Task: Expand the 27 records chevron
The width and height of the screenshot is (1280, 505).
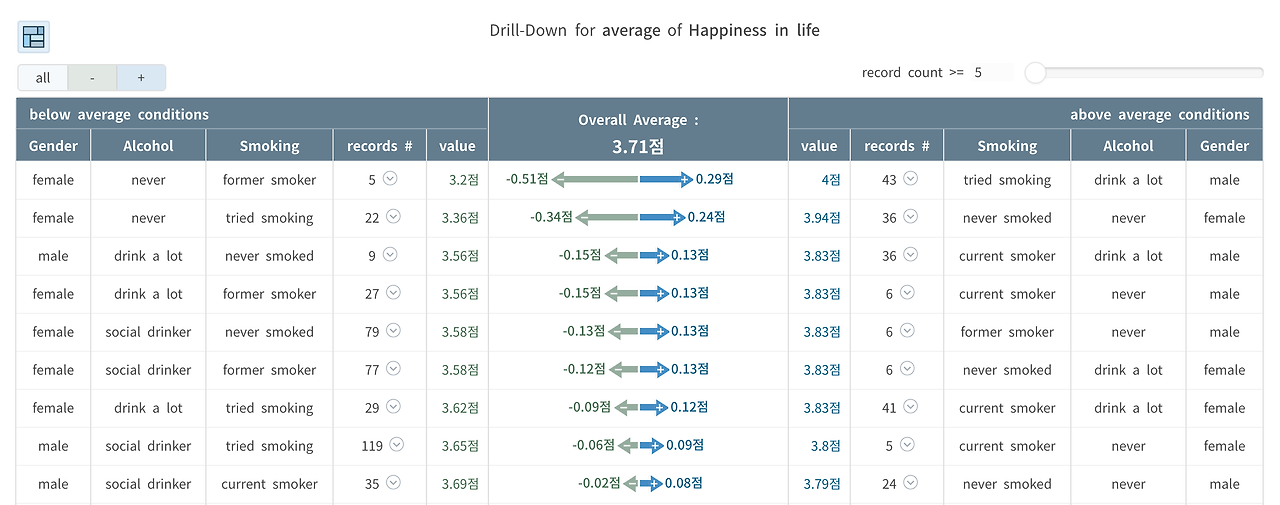Action: coord(394,293)
